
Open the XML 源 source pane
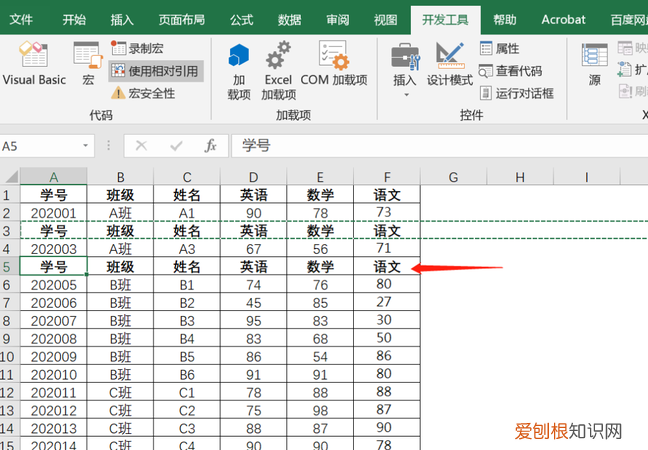click(594, 64)
